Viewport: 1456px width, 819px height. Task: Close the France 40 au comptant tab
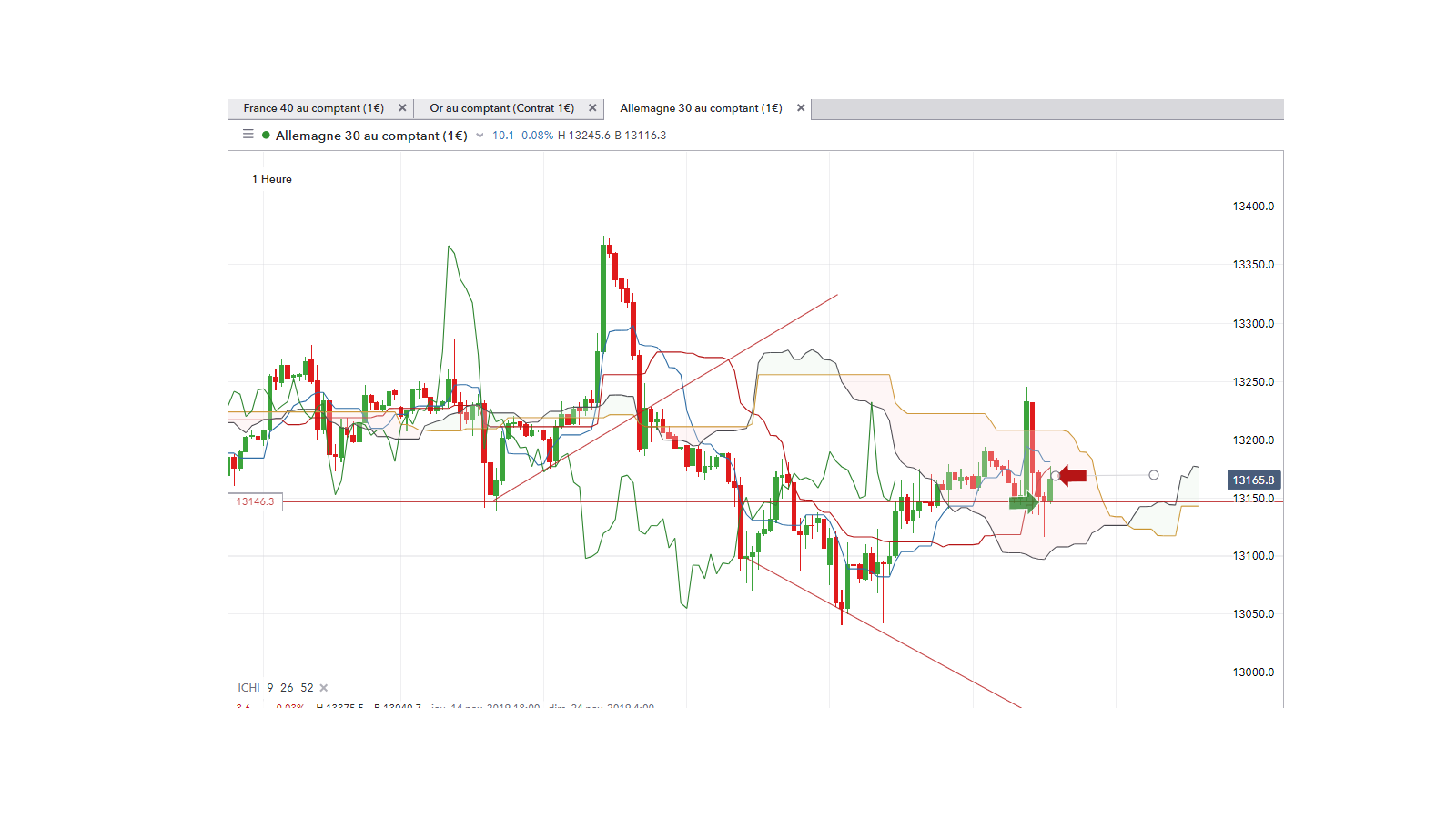click(402, 107)
